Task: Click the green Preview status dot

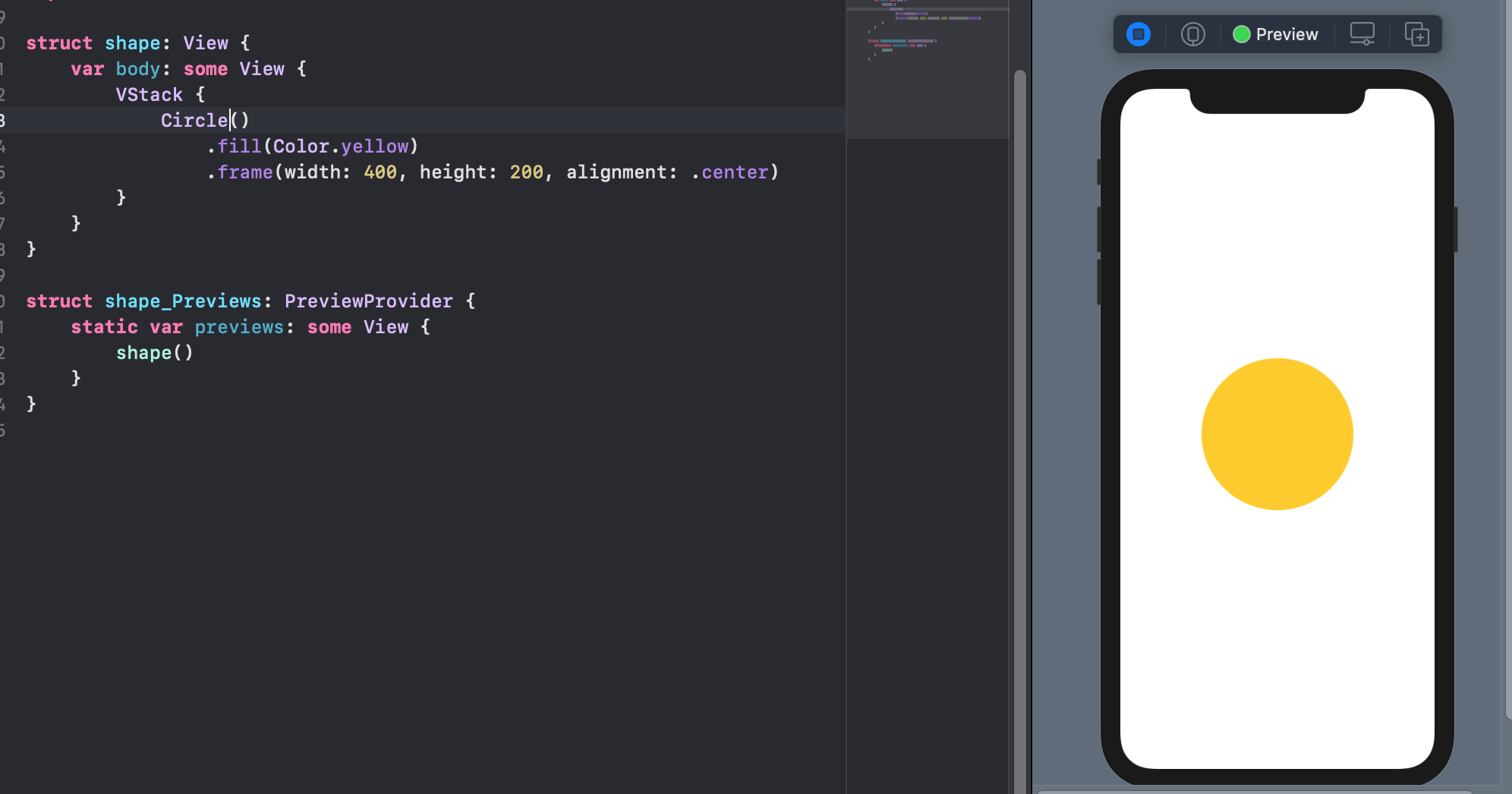Action: point(1242,34)
